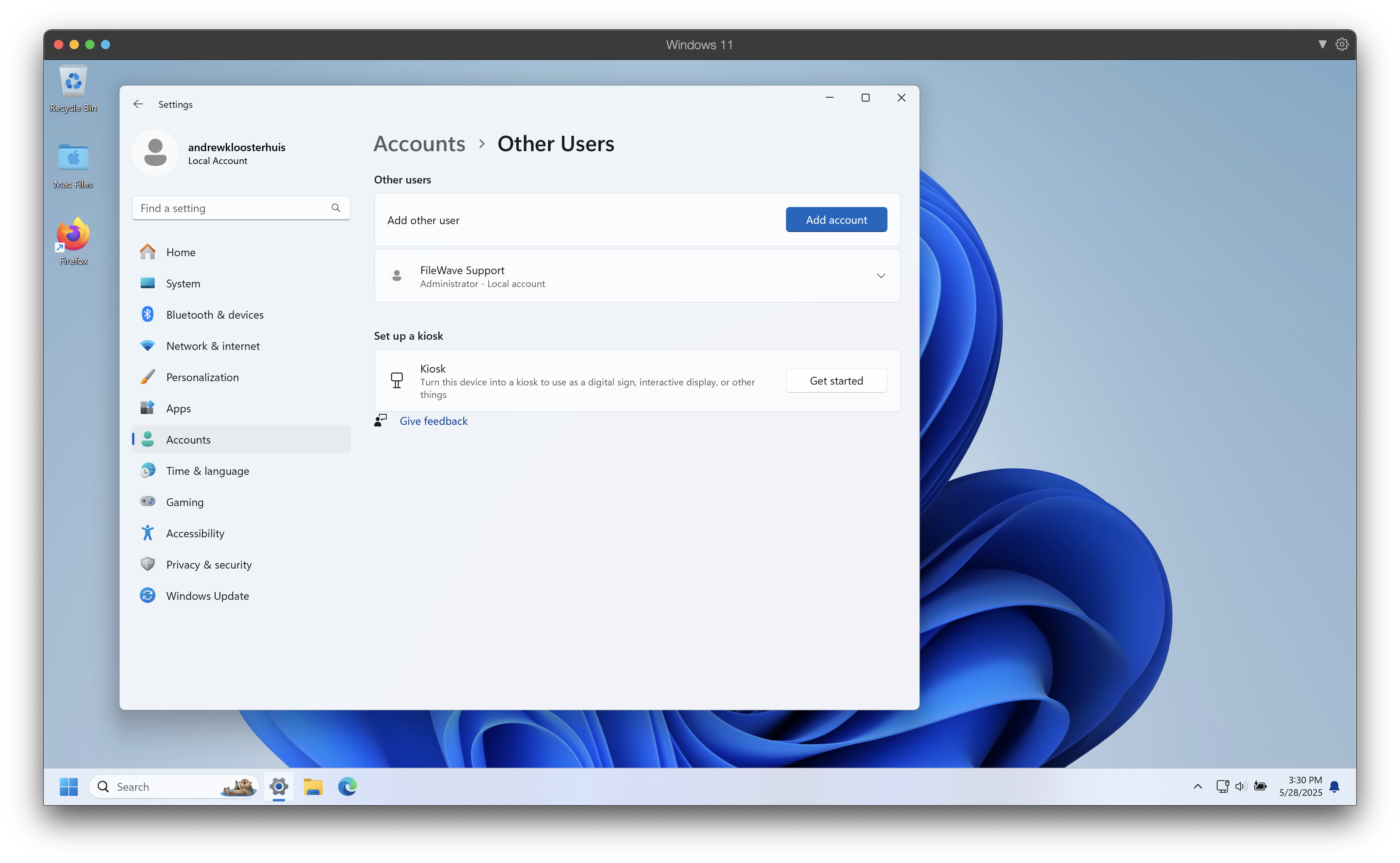Open Personalization settings
The height and width of the screenshot is (863, 1400).
click(241, 377)
